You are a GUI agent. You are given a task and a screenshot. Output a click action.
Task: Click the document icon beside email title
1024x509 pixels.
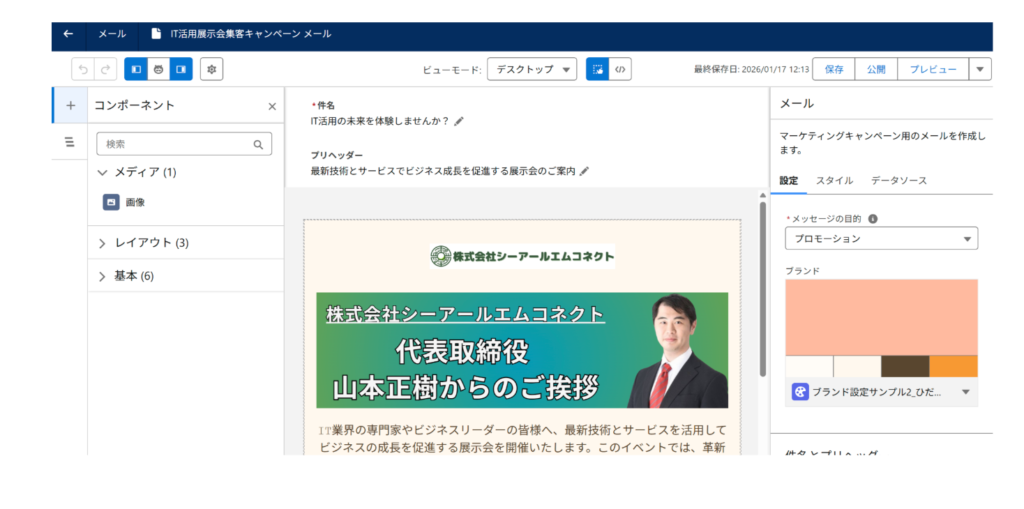[156, 34]
